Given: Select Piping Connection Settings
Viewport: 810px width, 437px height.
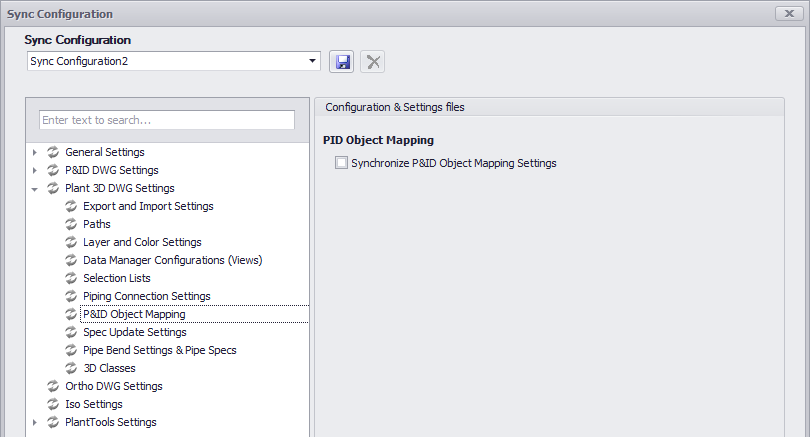Looking at the screenshot, I should pyautogui.click(x=147, y=296).
